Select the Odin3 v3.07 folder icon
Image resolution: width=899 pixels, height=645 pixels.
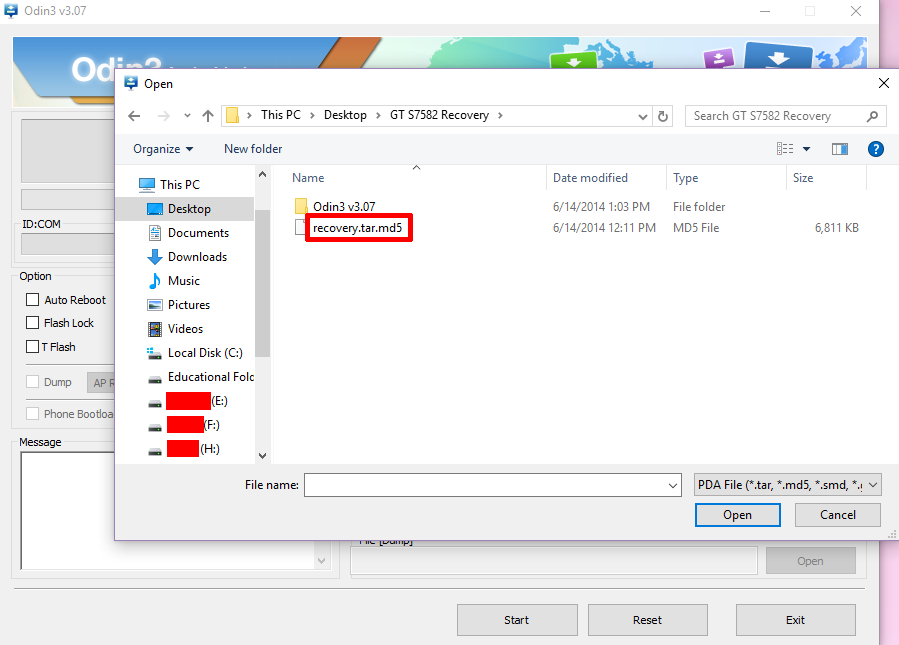click(301, 206)
